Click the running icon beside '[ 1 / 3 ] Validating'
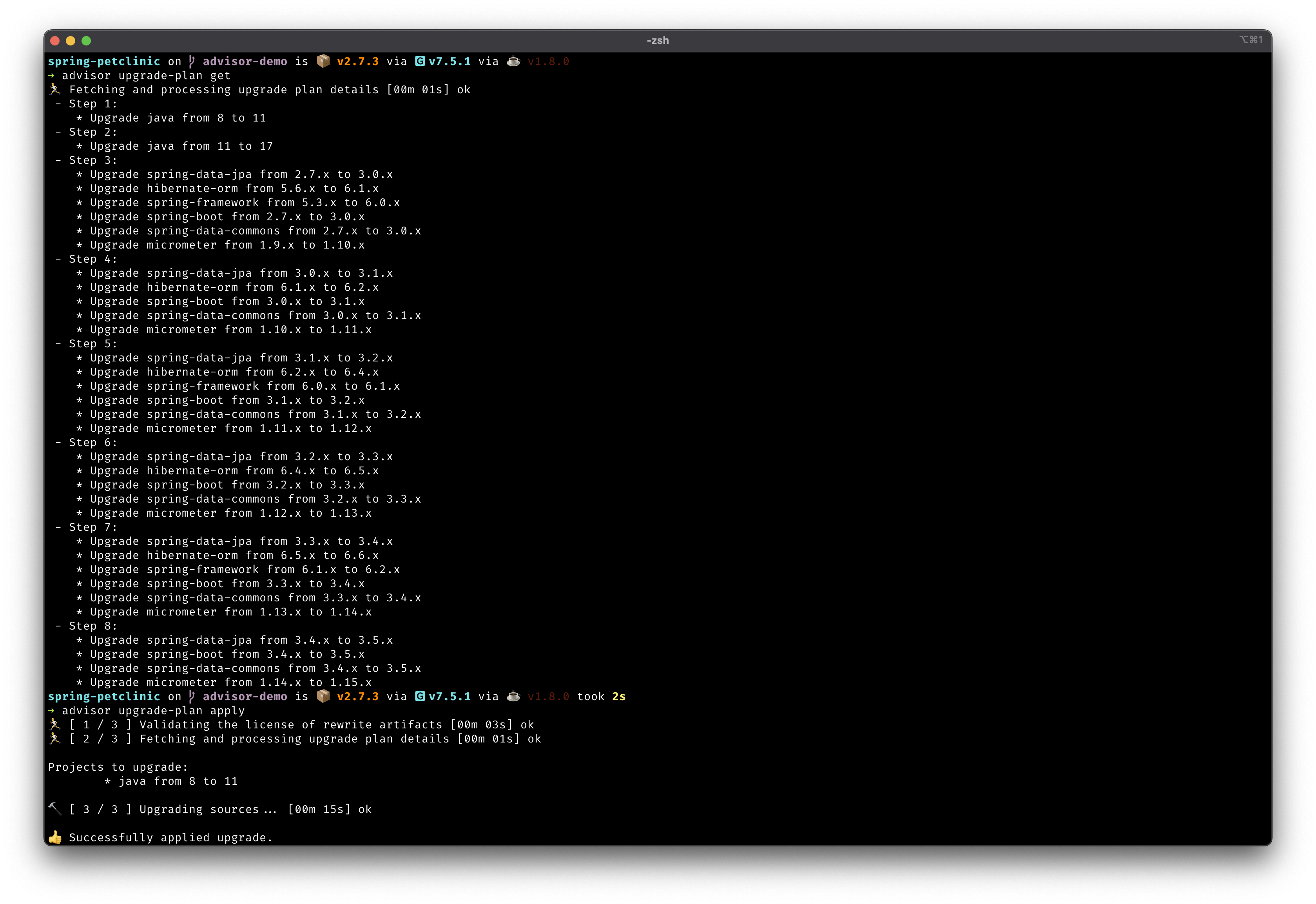This screenshot has height=904, width=1316. (55, 724)
